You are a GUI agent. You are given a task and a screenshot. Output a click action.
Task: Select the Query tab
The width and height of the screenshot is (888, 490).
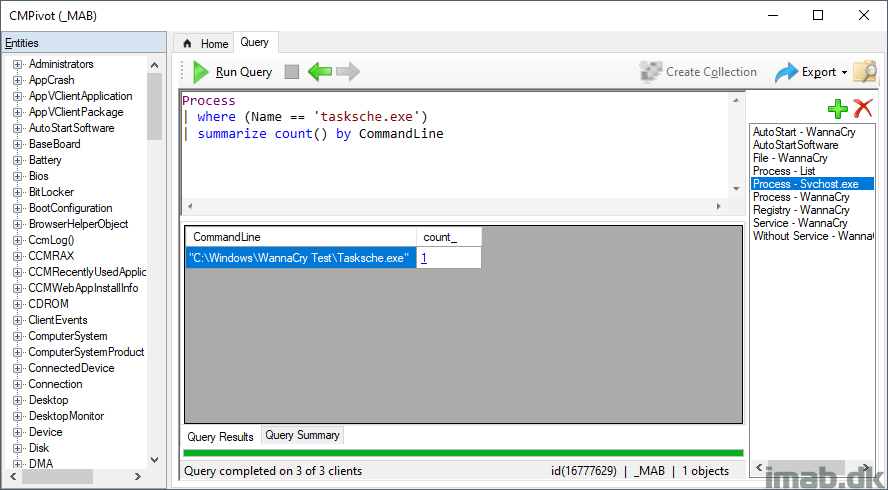[x=254, y=42]
